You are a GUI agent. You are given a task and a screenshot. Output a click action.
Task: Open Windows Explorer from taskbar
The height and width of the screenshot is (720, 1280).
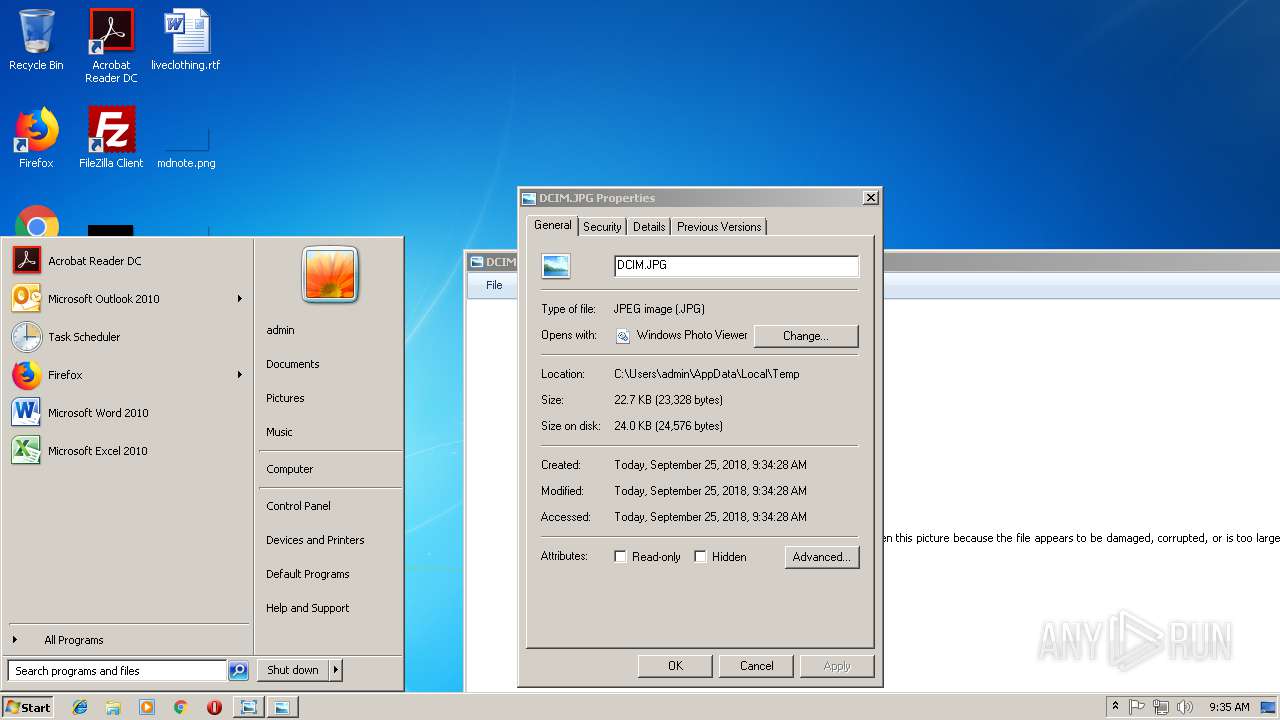pyautogui.click(x=113, y=707)
